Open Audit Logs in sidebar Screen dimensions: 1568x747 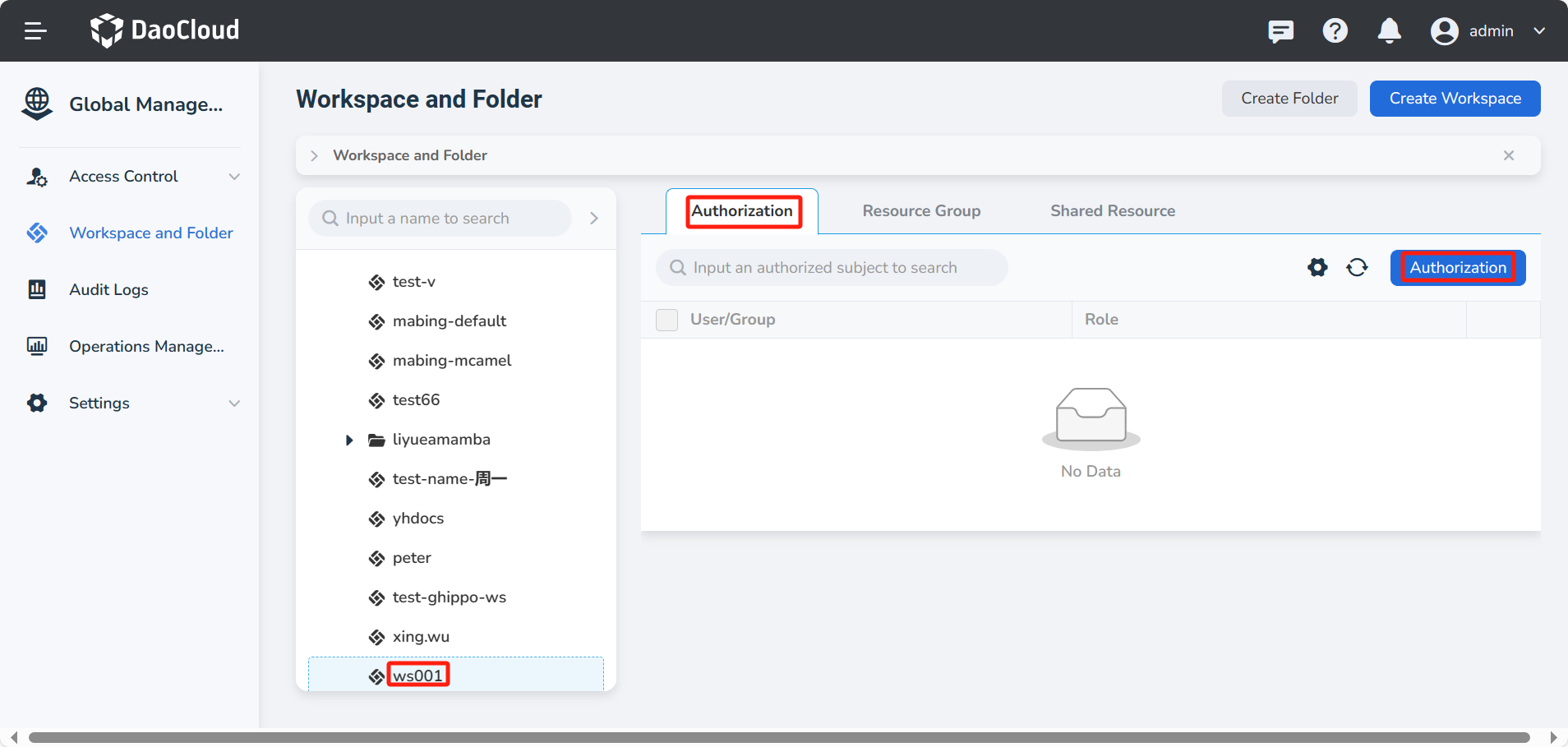(108, 290)
